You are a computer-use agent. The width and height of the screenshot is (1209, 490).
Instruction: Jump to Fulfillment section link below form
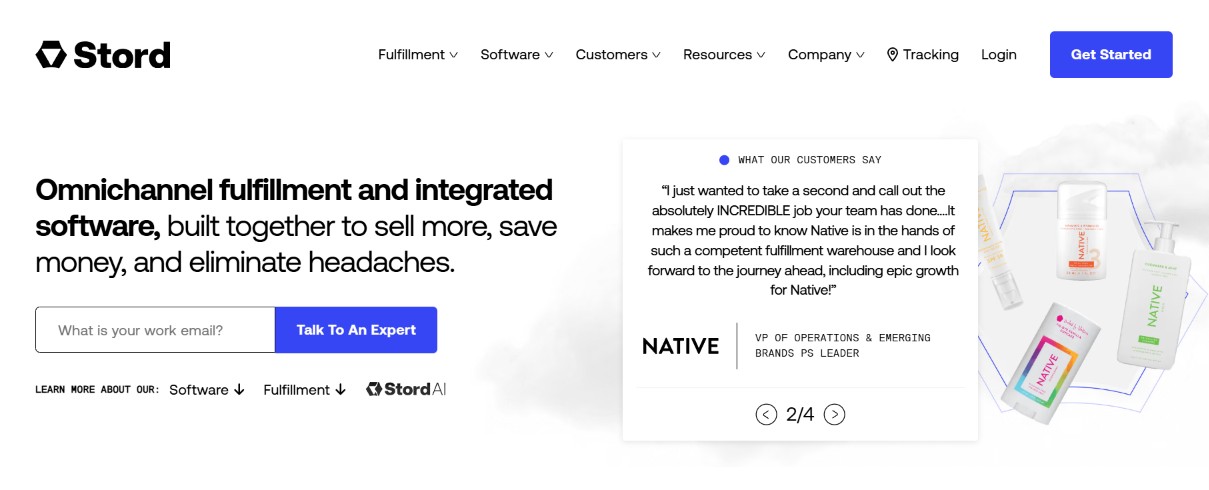pos(305,390)
